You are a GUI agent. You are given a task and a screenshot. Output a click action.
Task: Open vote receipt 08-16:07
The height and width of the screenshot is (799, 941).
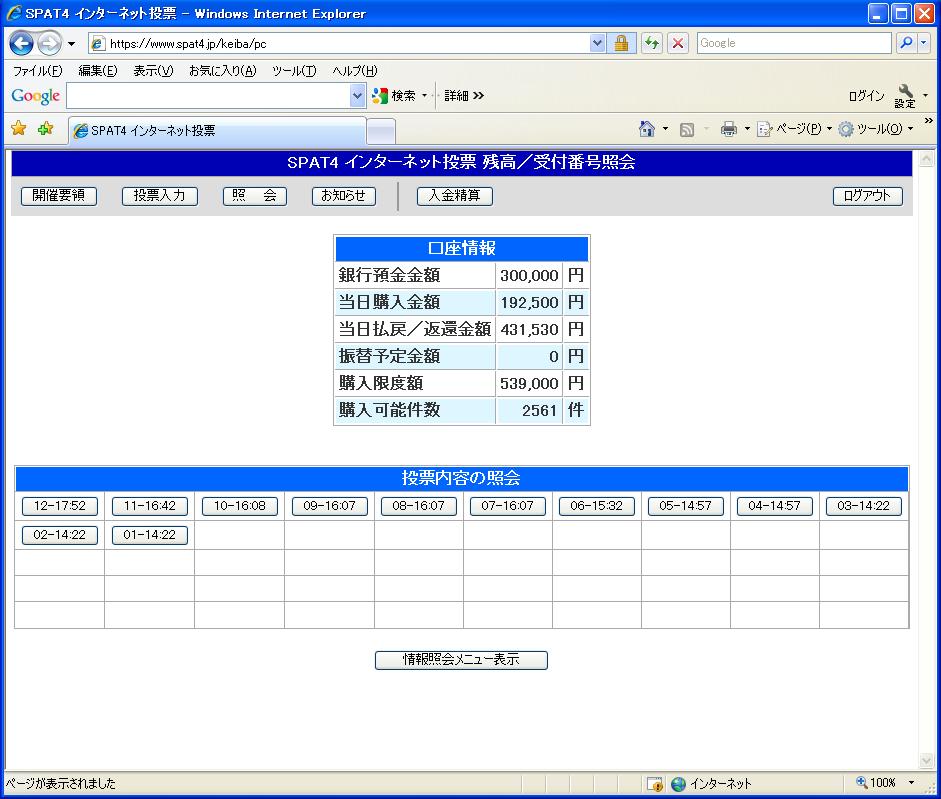[419, 506]
